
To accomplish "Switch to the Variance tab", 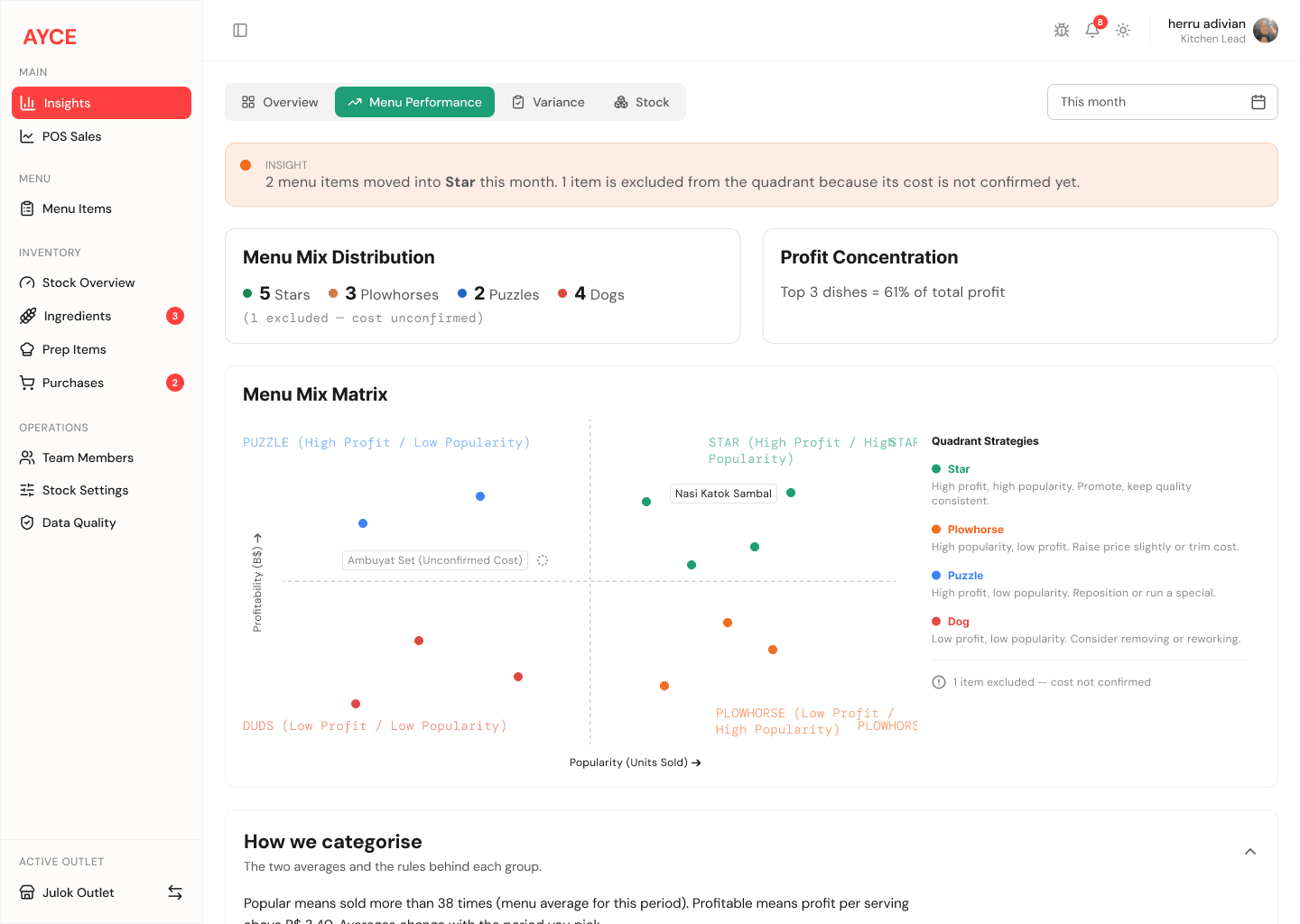I will [x=548, y=102].
